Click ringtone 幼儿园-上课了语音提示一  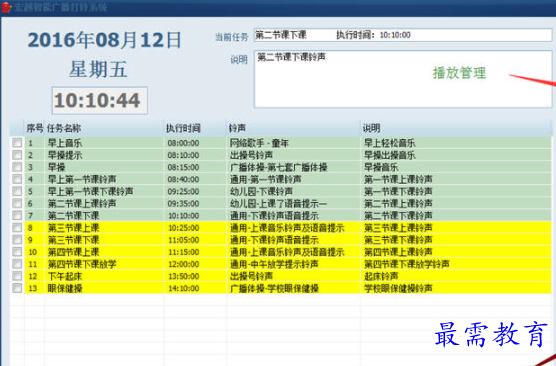[278, 203]
